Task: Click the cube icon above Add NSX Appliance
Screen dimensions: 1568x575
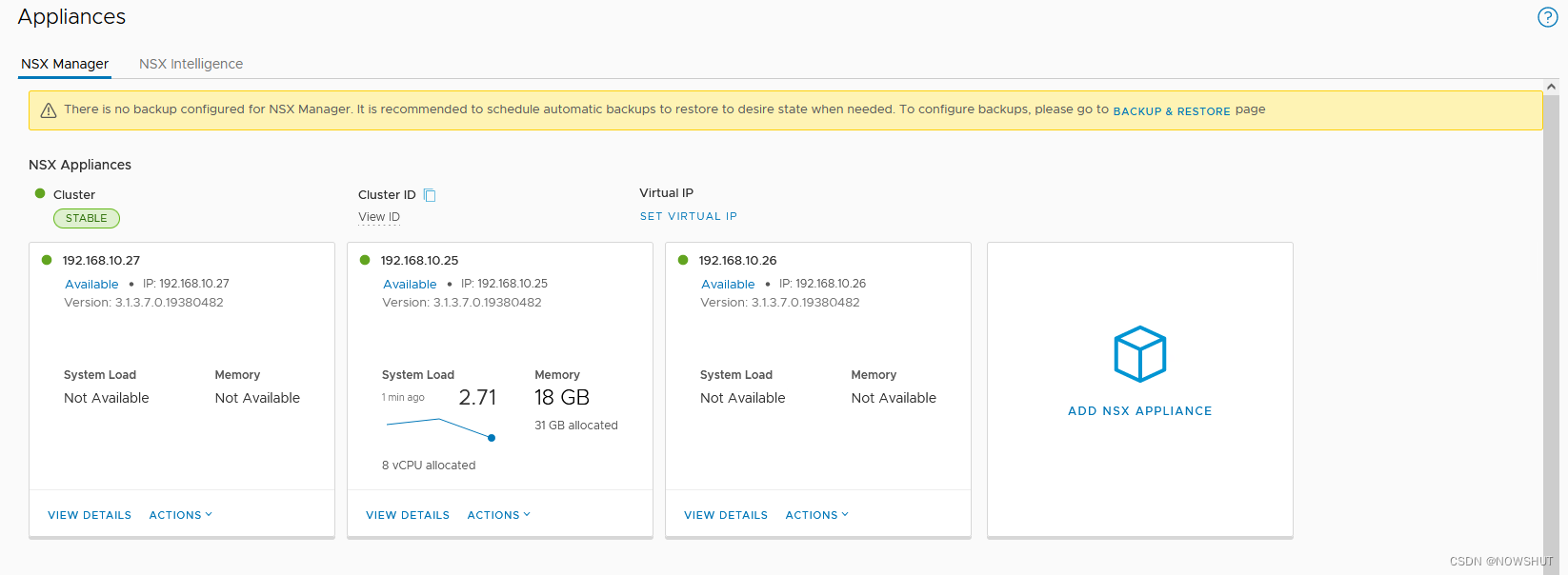Action: coord(1140,354)
